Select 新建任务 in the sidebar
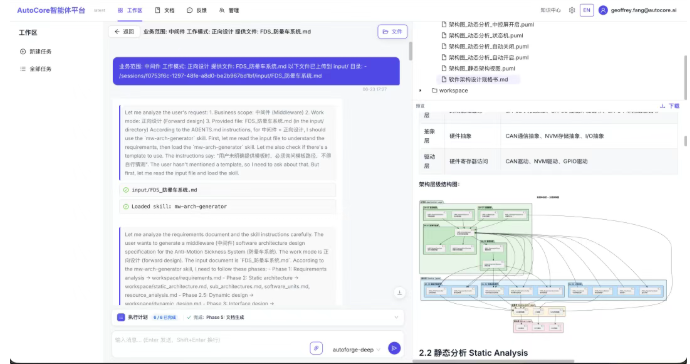The image size is (690, 364). click(x=36, y=51)
